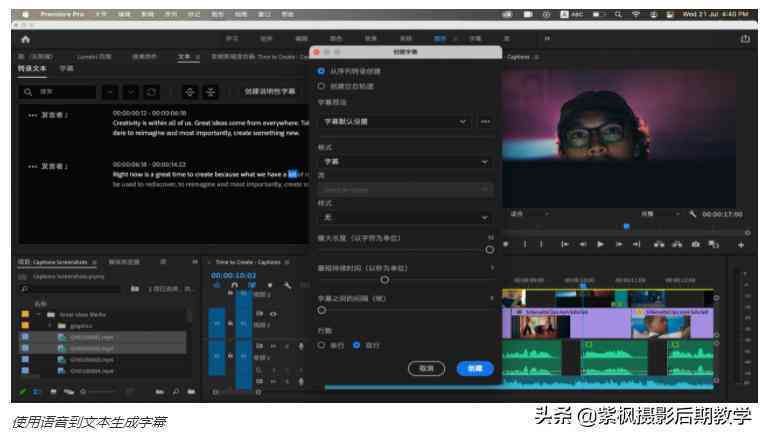This screenshot has height=438, width=764.
Task: Open the first format dropdown in caption dialog
Action: [405, 161]
